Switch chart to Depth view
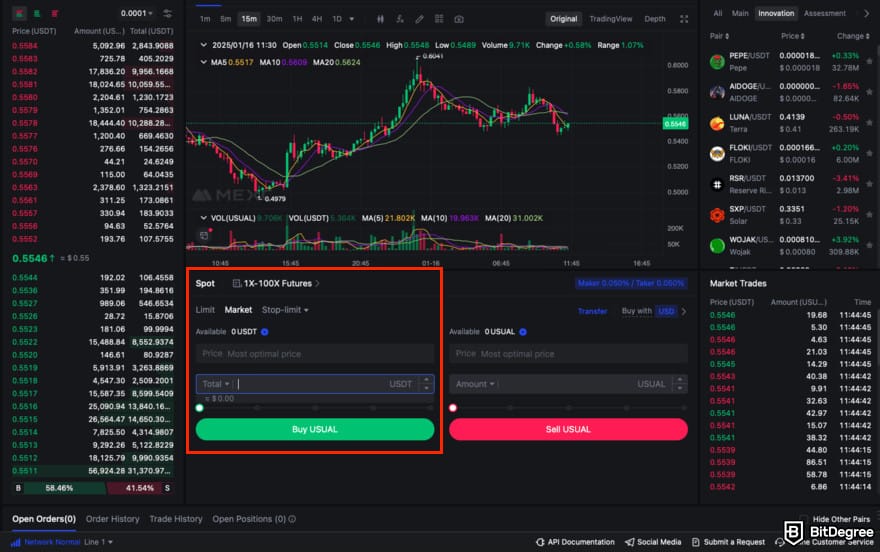Viewport: 880px width, 552px height. click(x=654, y=19)
